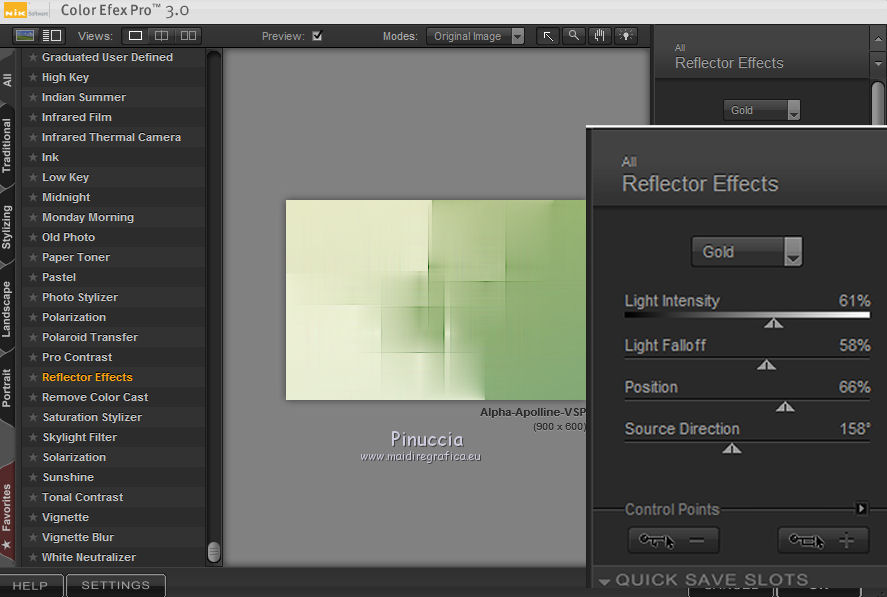Select the Remove Color Cast filter
Image resolution: width=887 pixels, height=597 pixels.
[x=95, y=397]
